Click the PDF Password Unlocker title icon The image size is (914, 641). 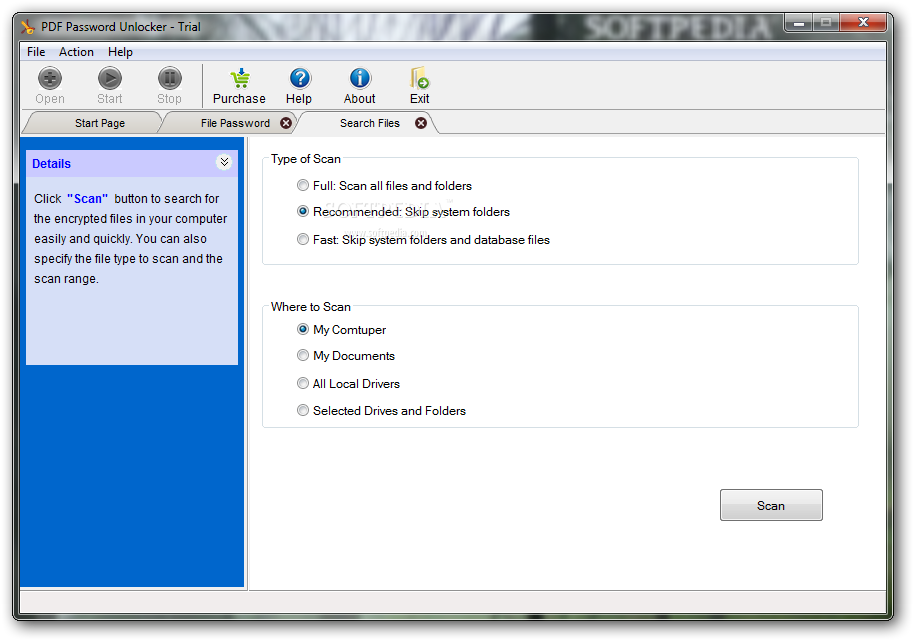pyautogui.click(x=27, y=27)
